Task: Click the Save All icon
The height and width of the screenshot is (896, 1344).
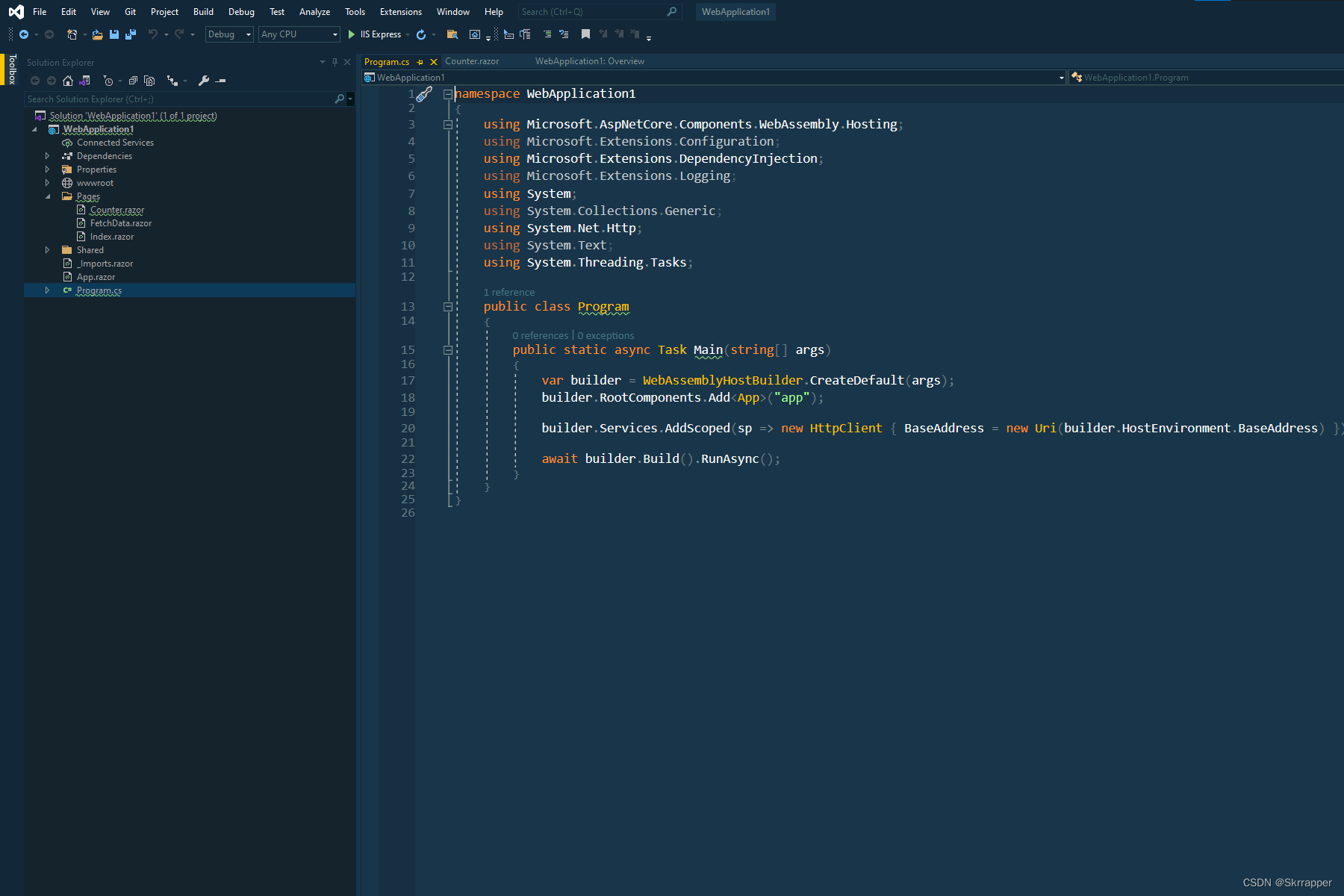Action: click(131, 34)
